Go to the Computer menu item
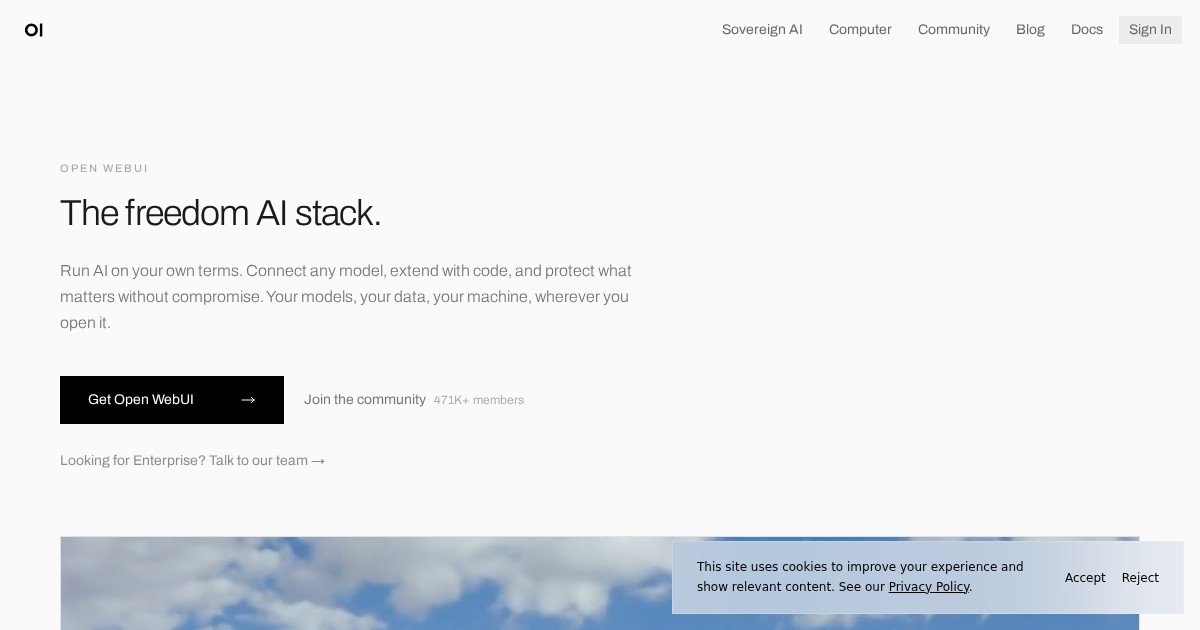This screenshot has width=1200, height=630. 860,30
